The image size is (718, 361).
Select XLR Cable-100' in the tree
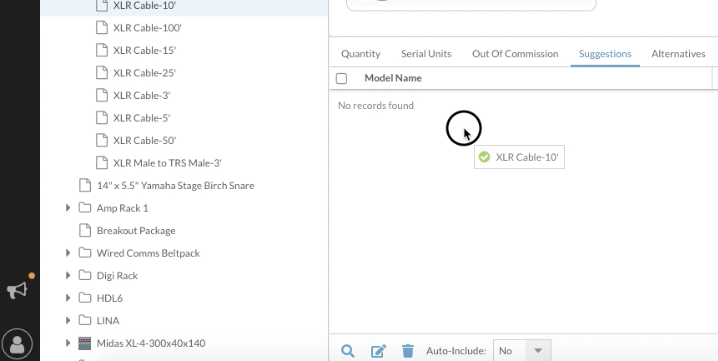(x=147, y=28)
